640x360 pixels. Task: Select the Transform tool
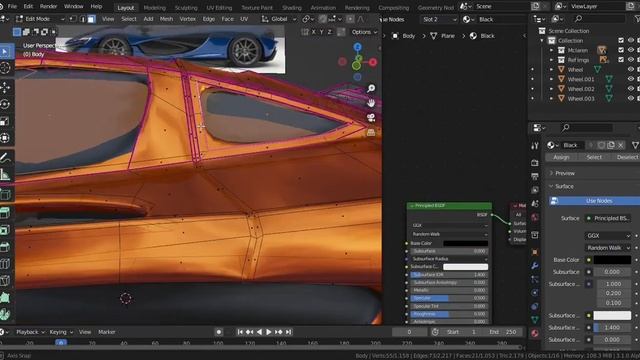point(5,138)
